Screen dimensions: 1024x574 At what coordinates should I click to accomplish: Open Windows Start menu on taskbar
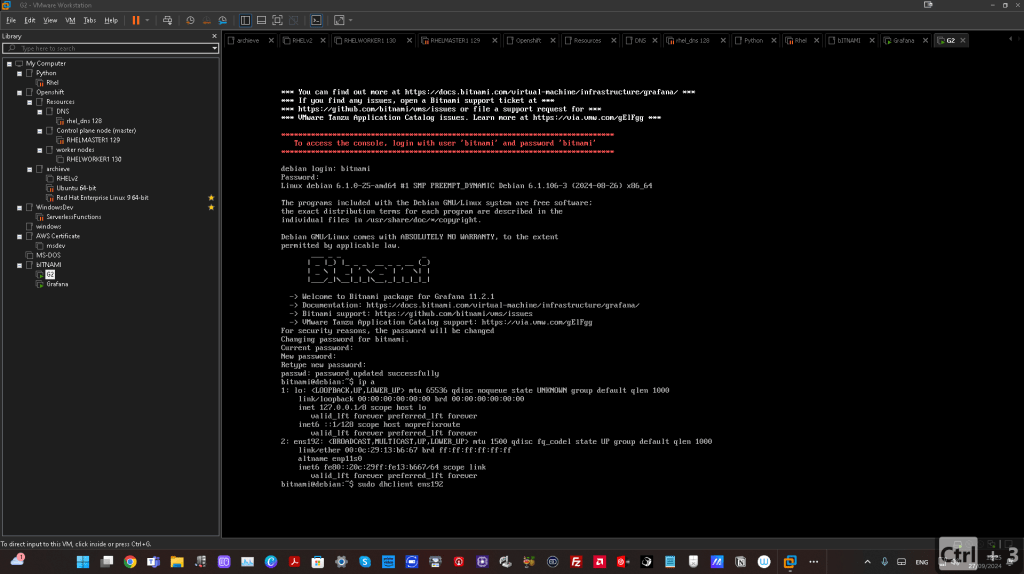pyautogui.click(x=83, y=562)
